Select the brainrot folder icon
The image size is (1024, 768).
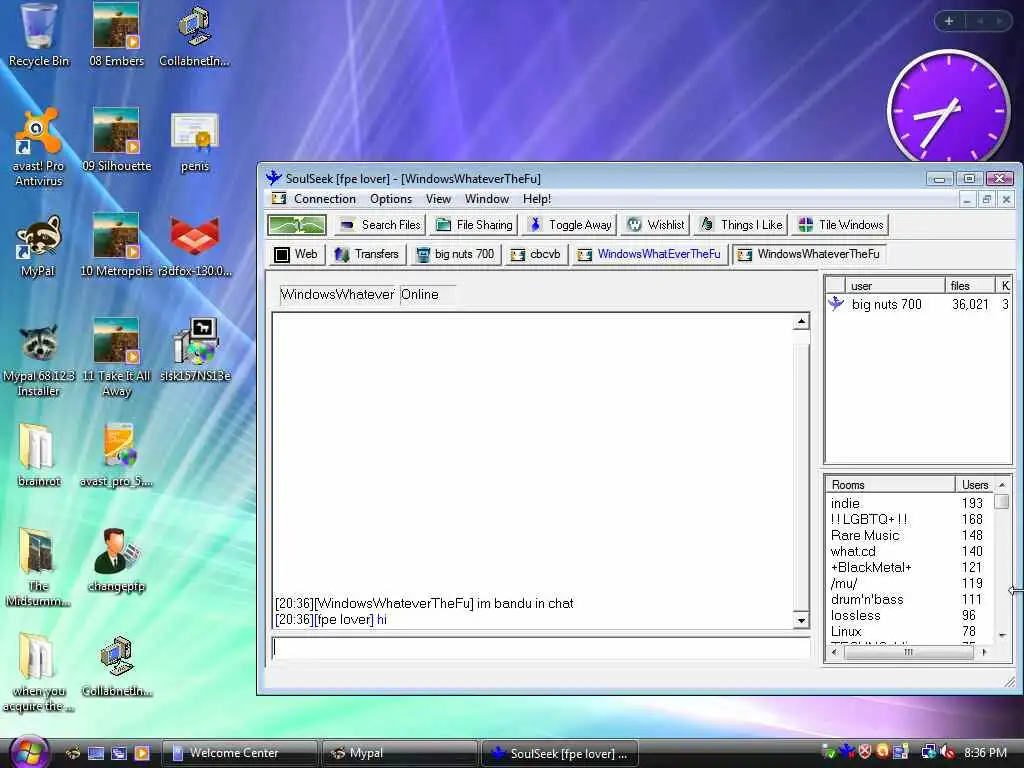(39, 455)
